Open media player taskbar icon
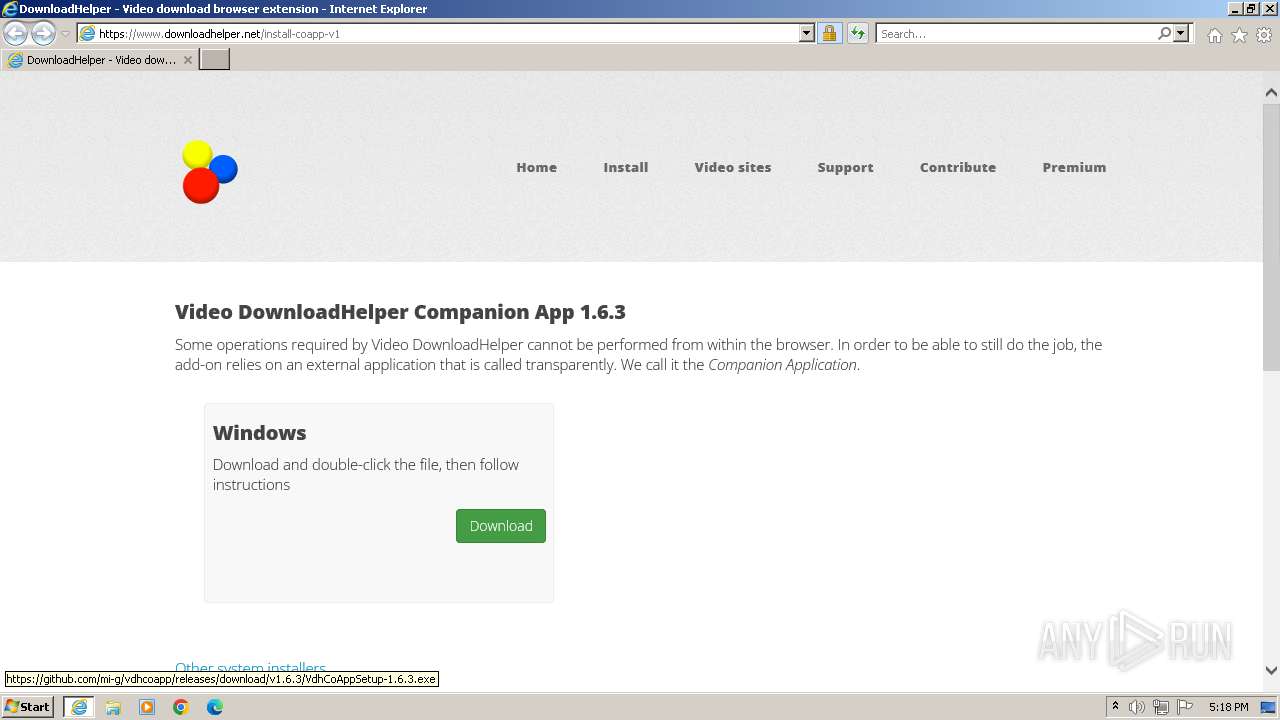The image size is (1280, 720). click(x=147, y=707)
